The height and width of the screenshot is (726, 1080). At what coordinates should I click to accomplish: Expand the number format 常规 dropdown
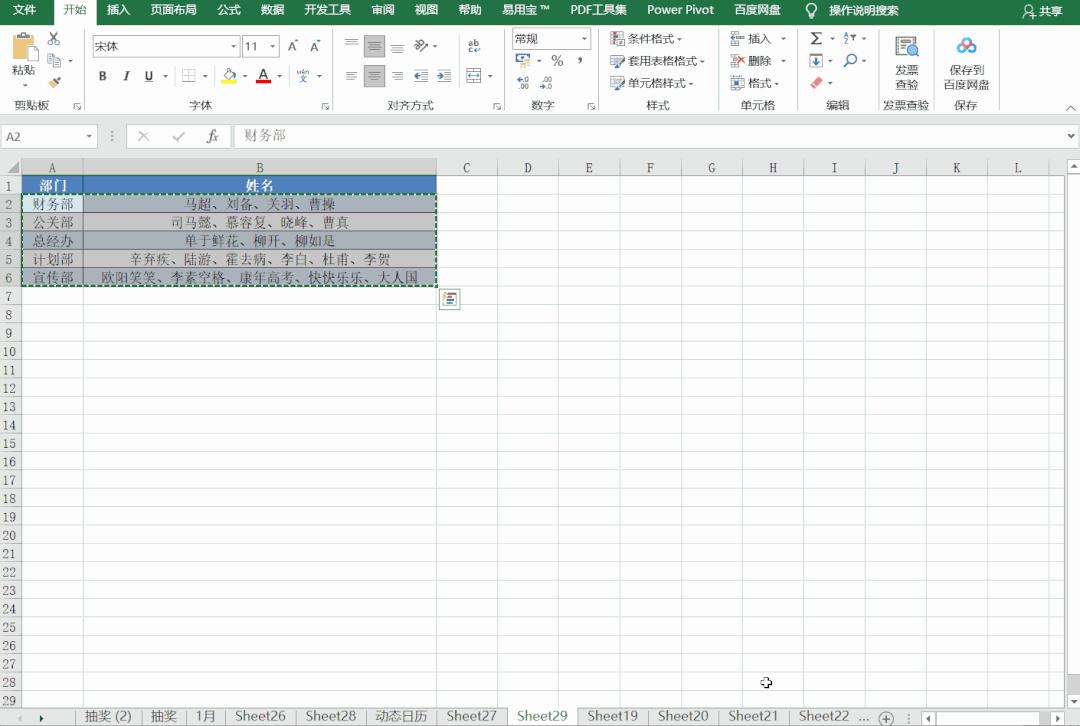(x=584, y=39)
